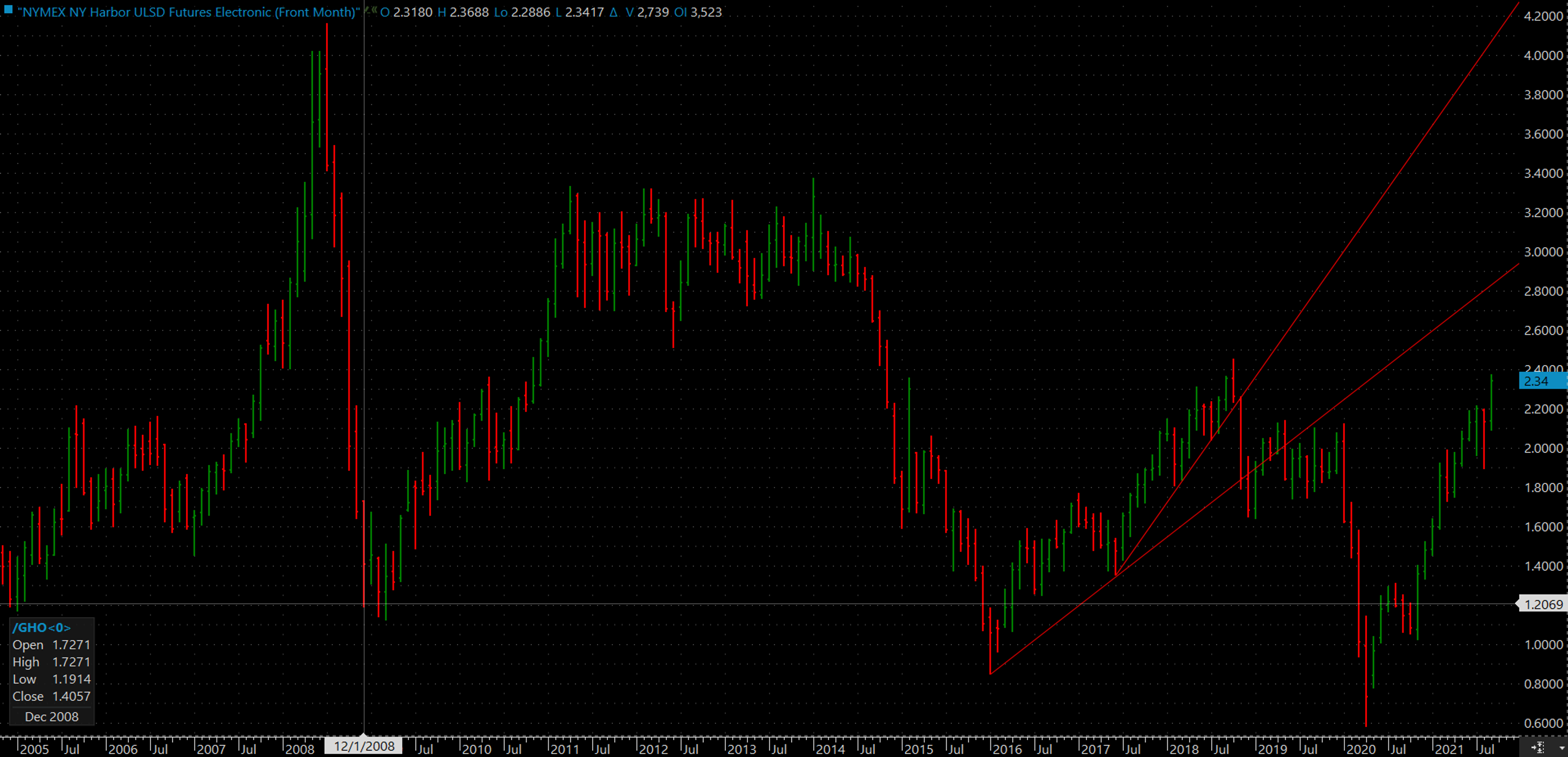Click the High 1.7271 row in tooltip
The width and height of the screenshot is (1568, 757).
(x=51, y=662)
